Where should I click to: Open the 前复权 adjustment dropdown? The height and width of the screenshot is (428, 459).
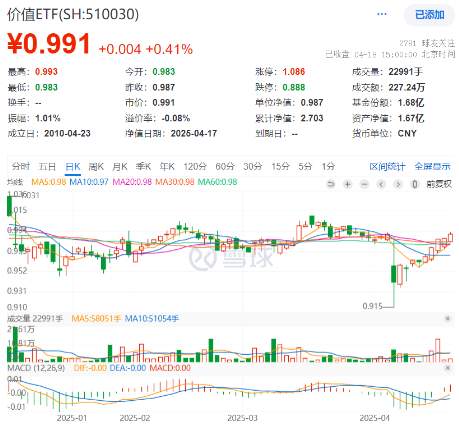[439, 184]
